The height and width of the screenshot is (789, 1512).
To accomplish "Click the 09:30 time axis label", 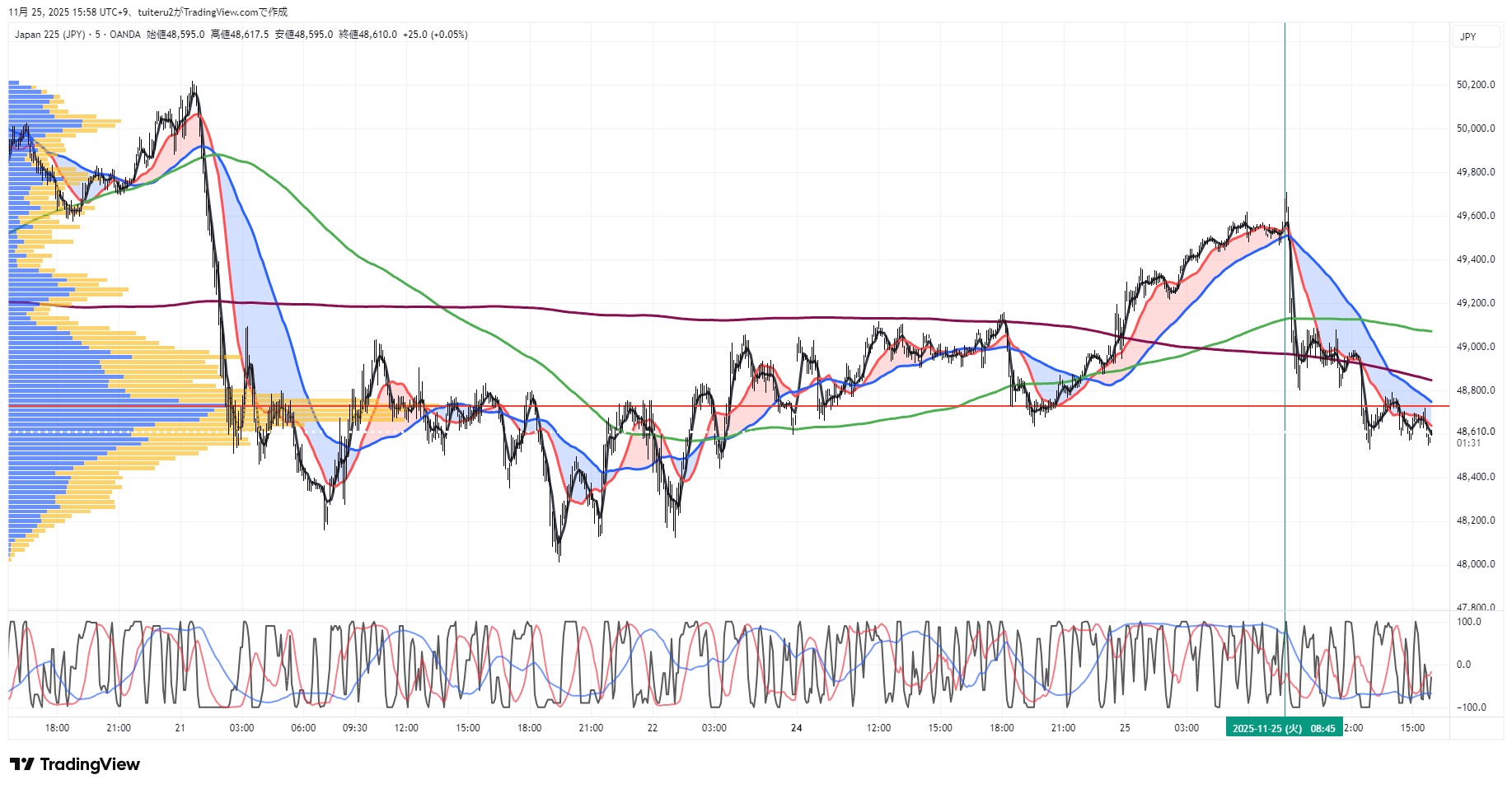I will point(354,728).
